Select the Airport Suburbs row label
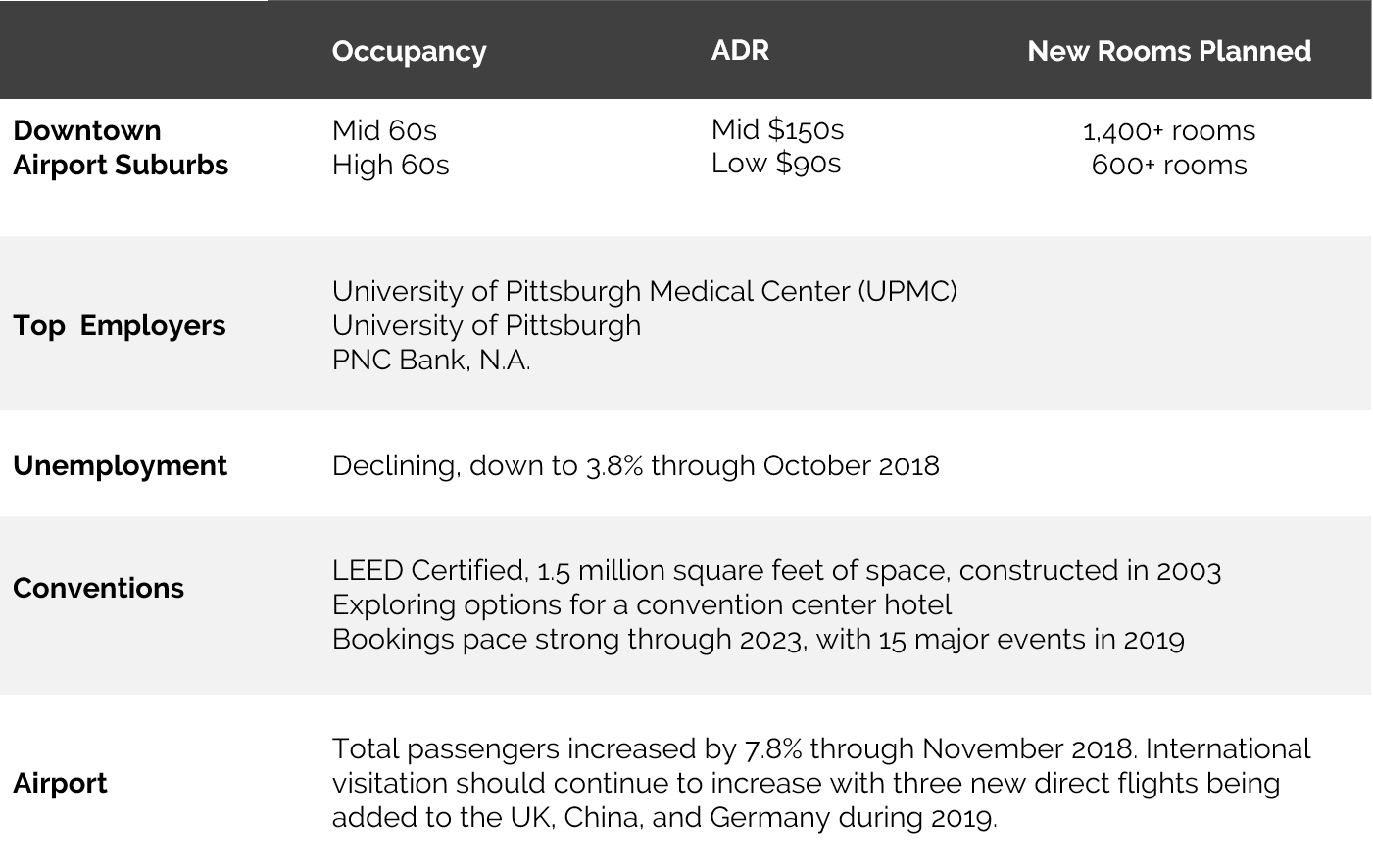This screenshot has width=1373, height=868. [121, 165]
